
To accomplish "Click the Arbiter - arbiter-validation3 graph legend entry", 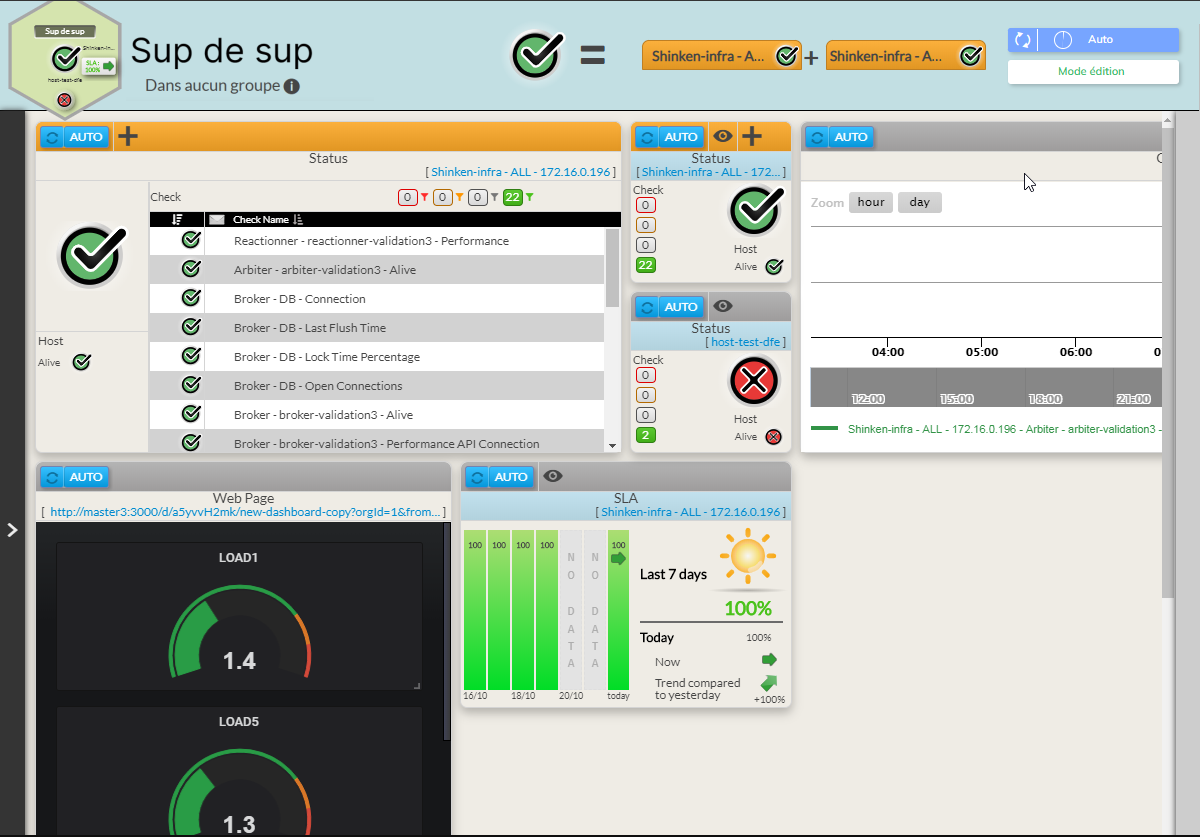I will pyautogui.click(x=986, y=429).
